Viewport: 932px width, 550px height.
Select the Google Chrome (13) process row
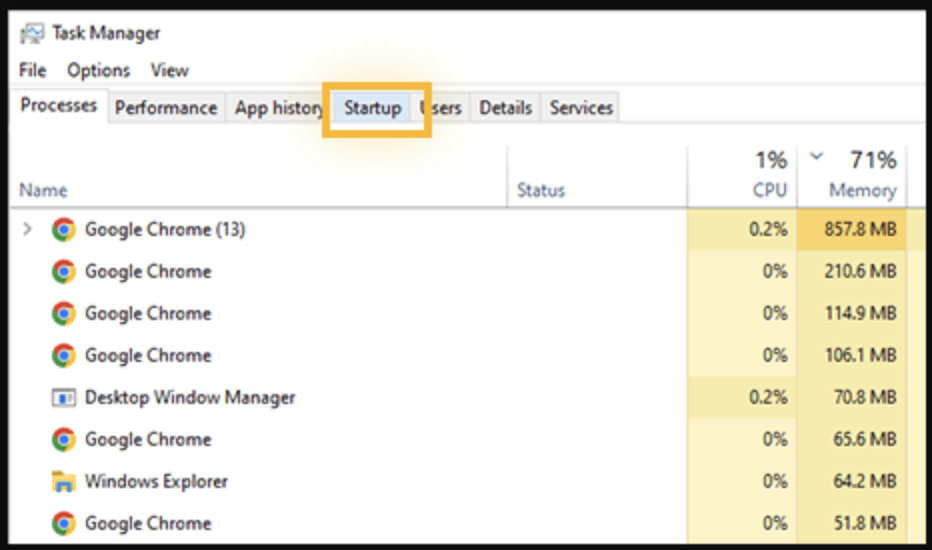click(467, 230)
